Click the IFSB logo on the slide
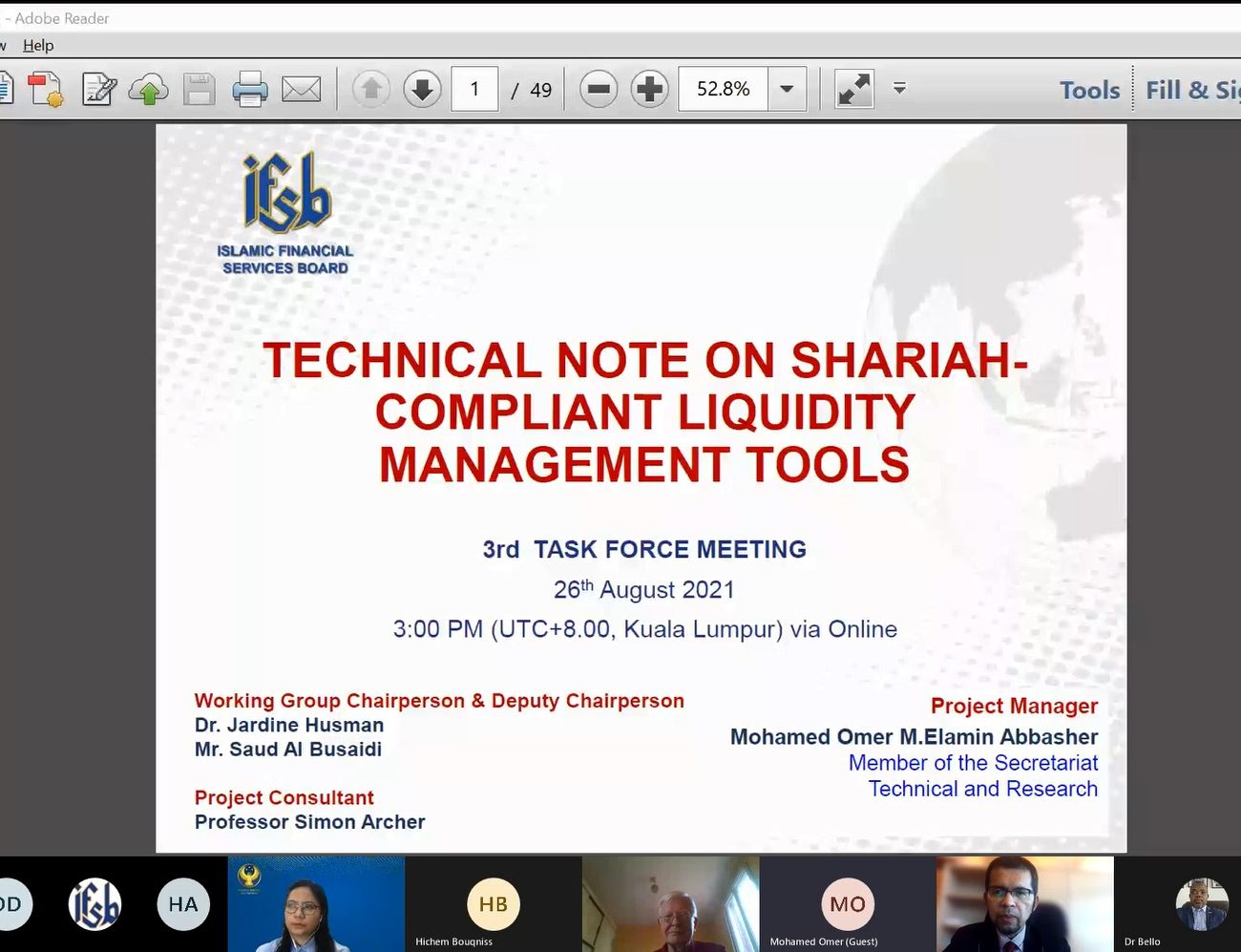 click(285, 214)
